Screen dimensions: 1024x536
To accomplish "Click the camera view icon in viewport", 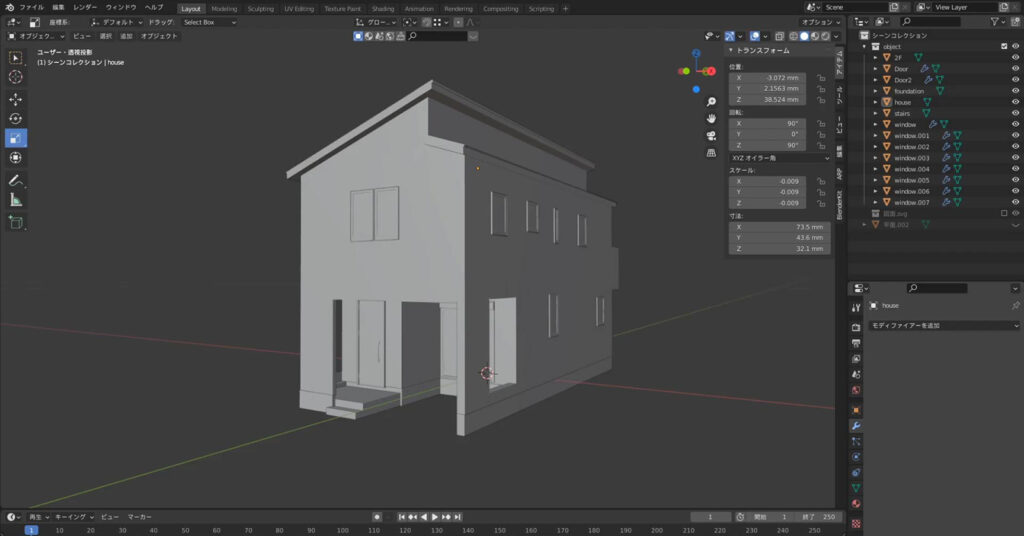I will pyautogui.click(x=711, y=135).
